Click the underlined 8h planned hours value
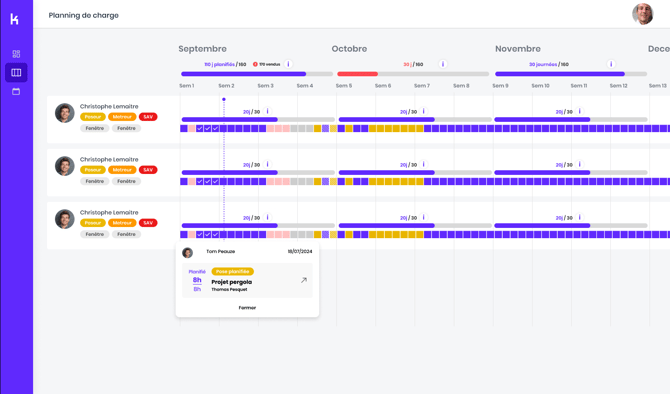The image size is (670, 394). tap(197, 280)
